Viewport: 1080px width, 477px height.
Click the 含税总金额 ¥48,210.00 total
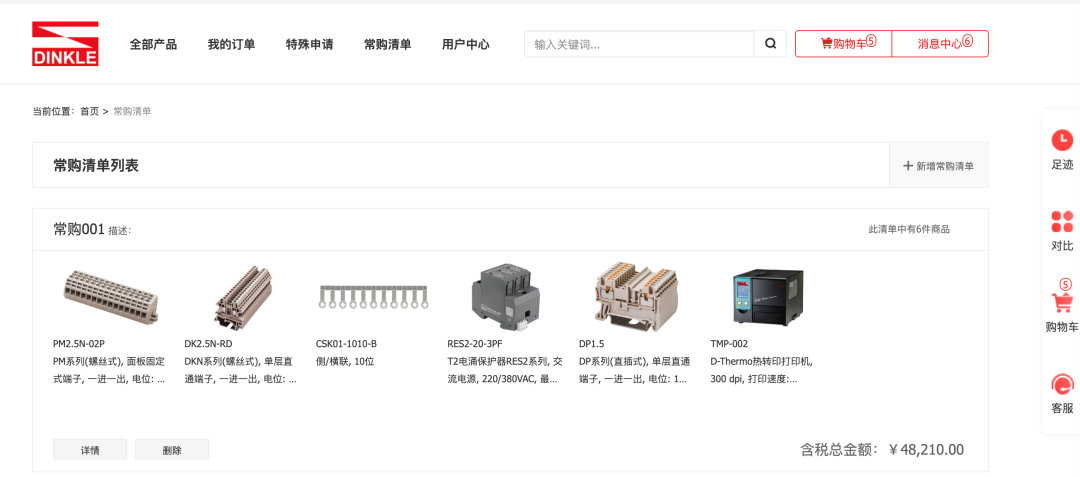(x=882, y=450)
